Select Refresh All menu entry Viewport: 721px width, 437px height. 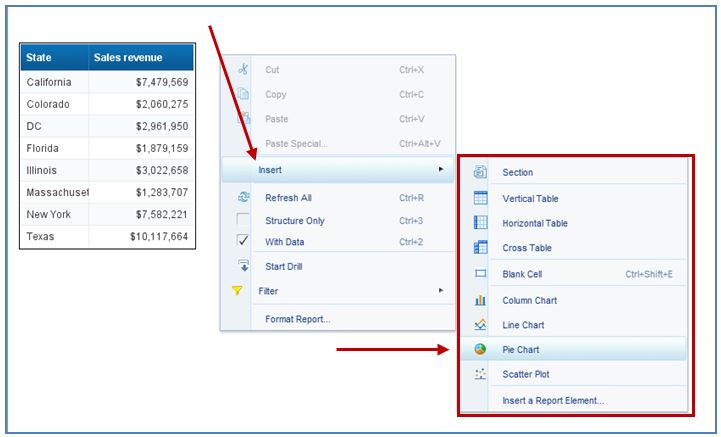tap(338, 197)
